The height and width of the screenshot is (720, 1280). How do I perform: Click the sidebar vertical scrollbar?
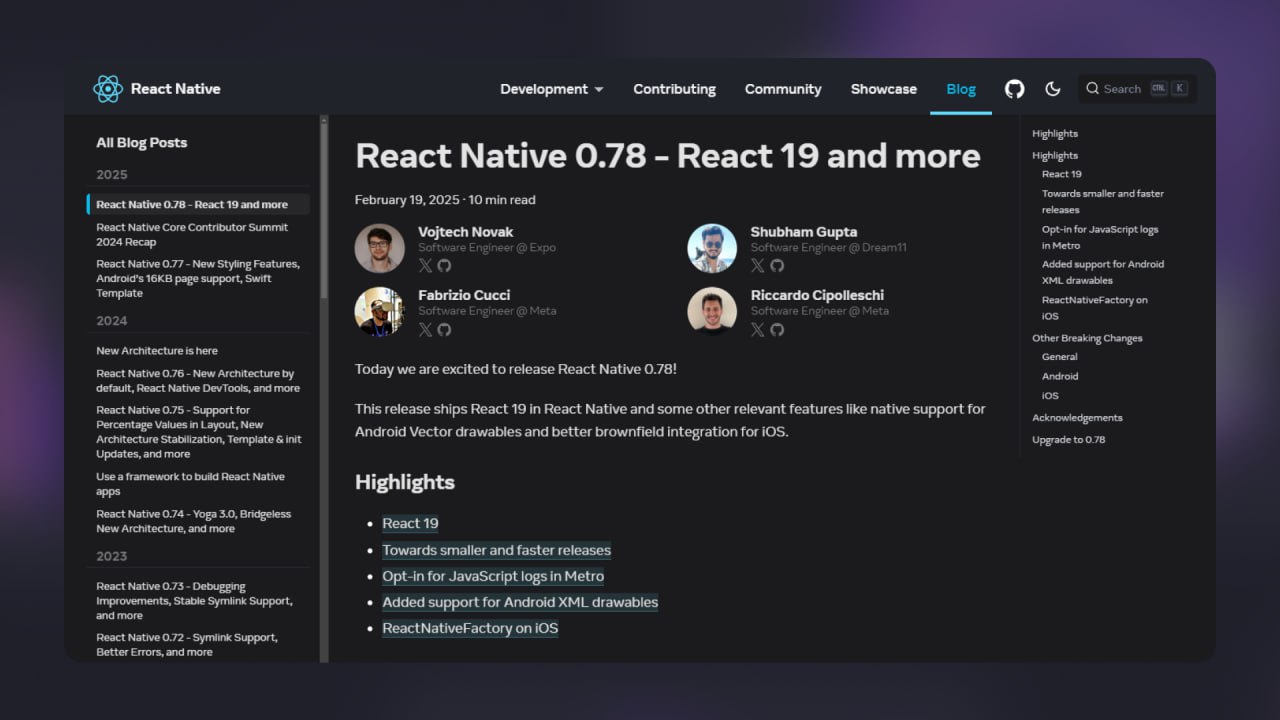(324, 208)
